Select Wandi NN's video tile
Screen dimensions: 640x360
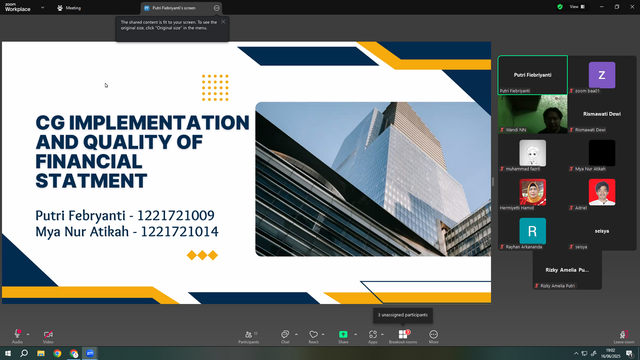tap(533, 114)
